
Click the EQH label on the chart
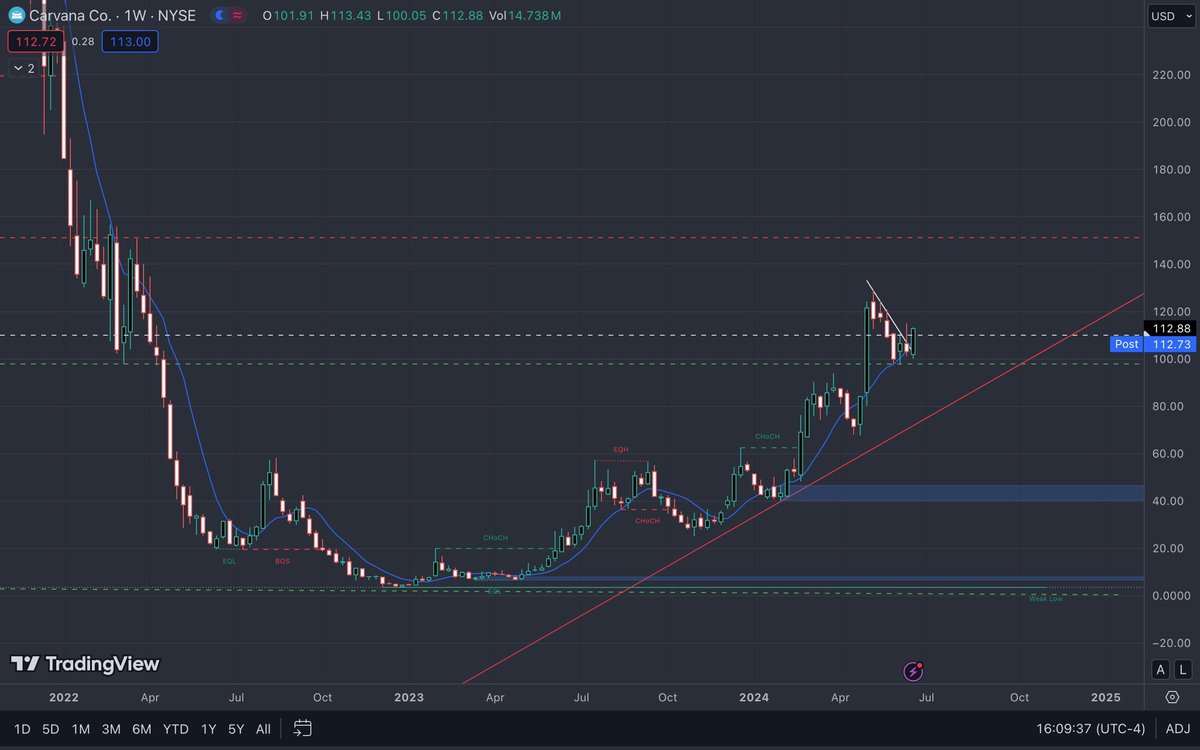621,451
